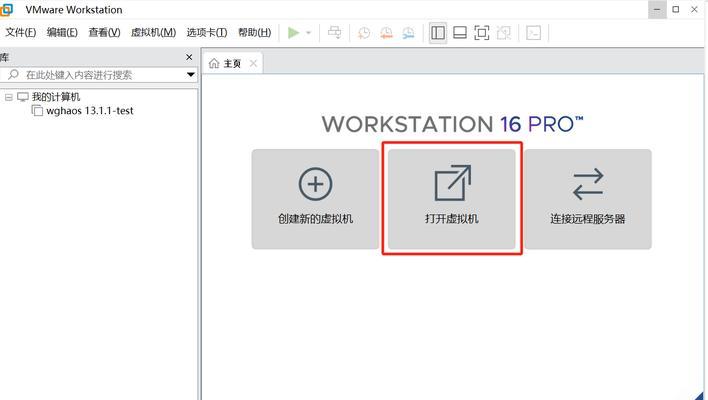Open the power options dropdown arrow
The image size is (708, 400).
309,33
